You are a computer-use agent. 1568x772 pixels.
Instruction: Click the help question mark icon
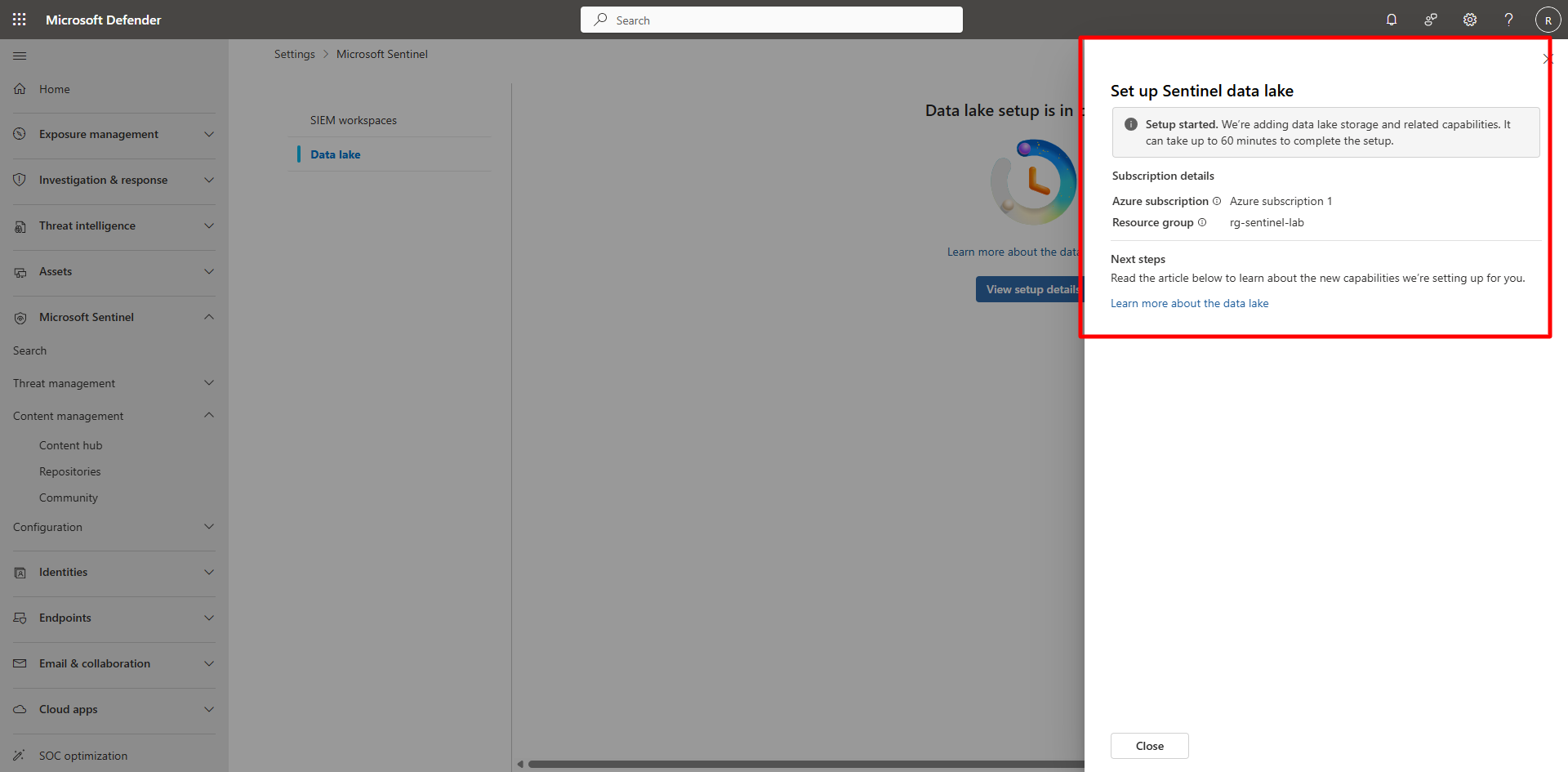tap(1509, 20)
